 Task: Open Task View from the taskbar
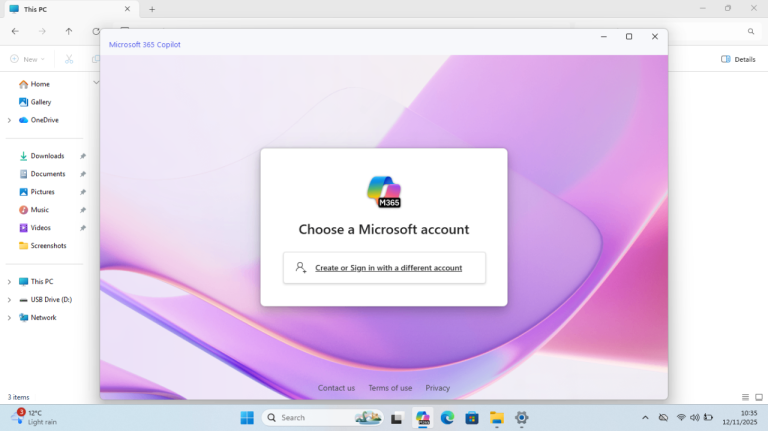coord(396,418)
